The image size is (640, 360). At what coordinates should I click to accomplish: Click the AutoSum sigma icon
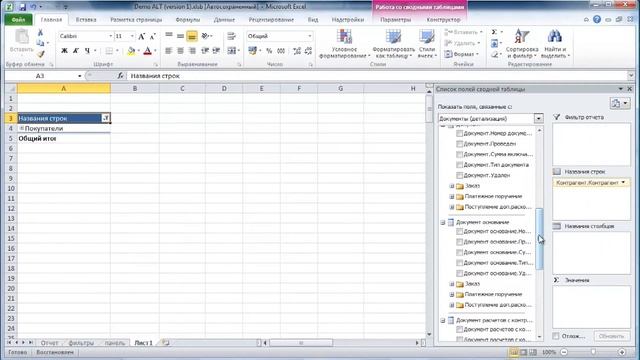tap(494, 32)
